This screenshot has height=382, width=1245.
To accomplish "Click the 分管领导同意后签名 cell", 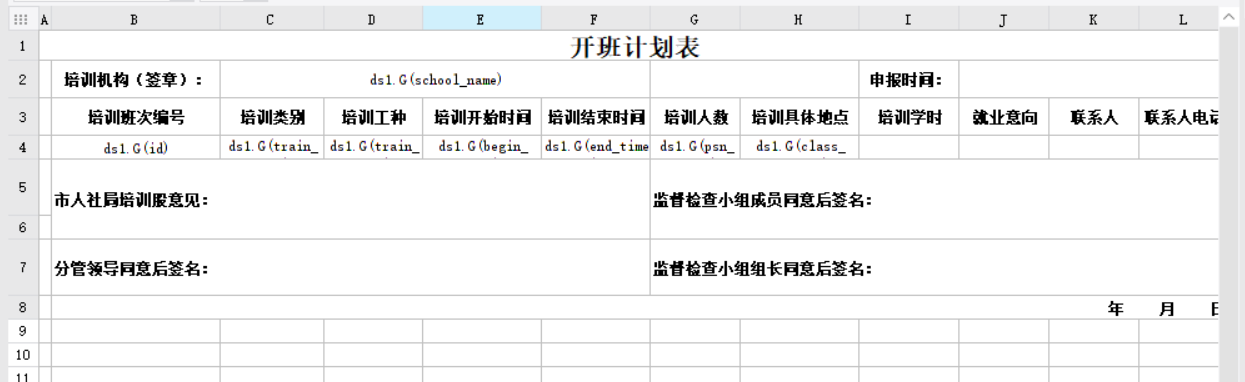I will point(350,268).
